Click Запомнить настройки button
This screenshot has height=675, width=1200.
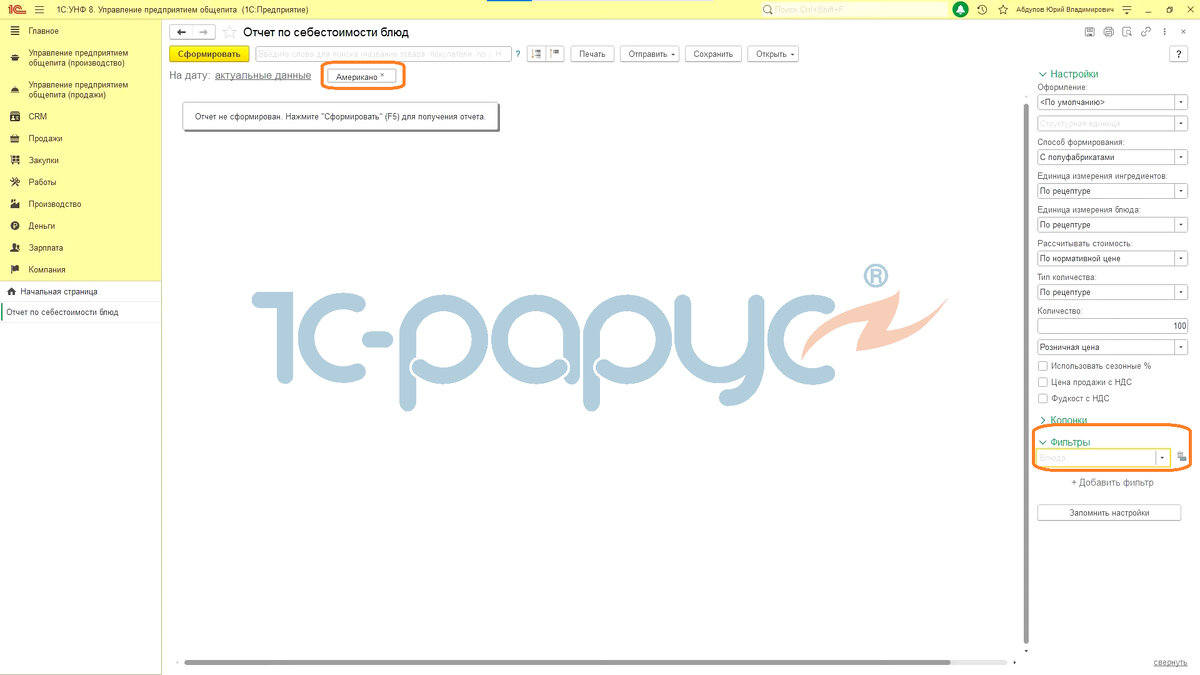1109,512
